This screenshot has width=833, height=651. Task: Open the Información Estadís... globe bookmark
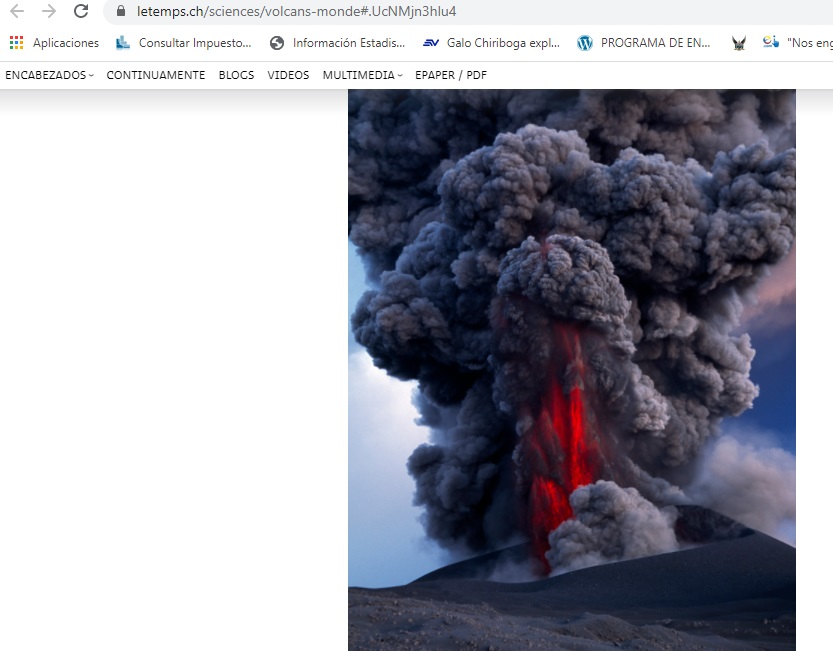coord(338,43)
